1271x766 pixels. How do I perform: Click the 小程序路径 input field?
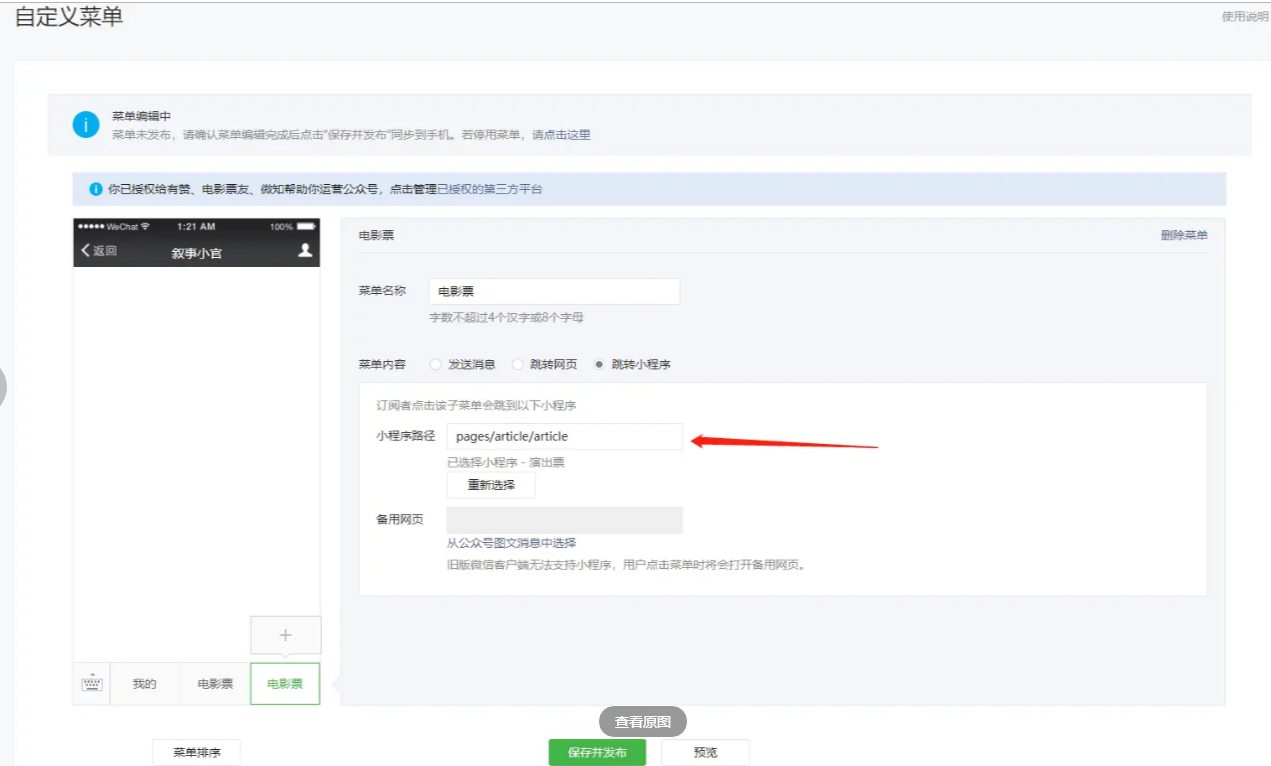tap(565, 436)
